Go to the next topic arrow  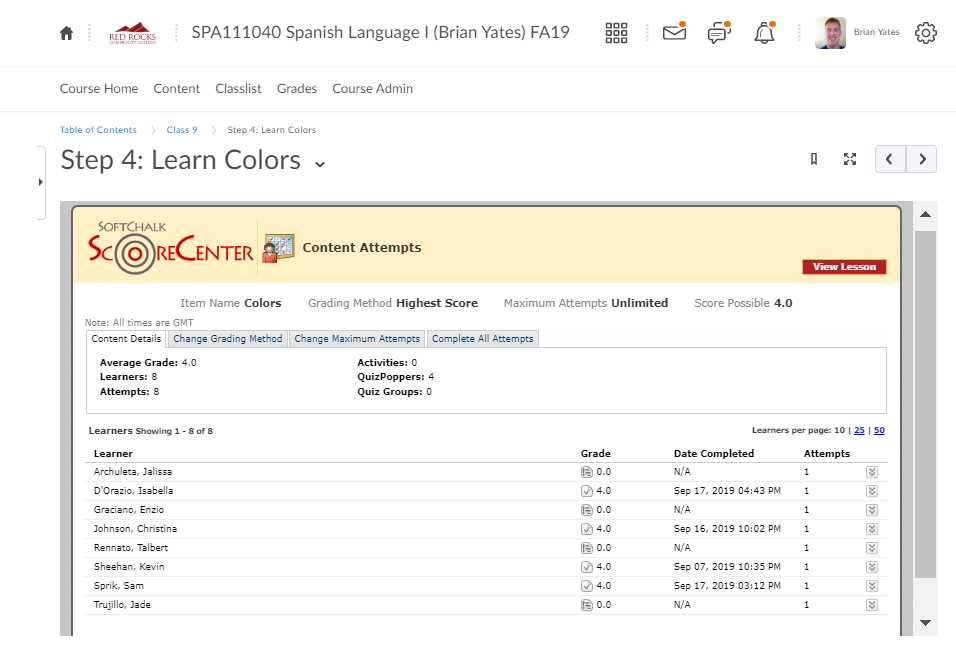click(x=922, y=159)
